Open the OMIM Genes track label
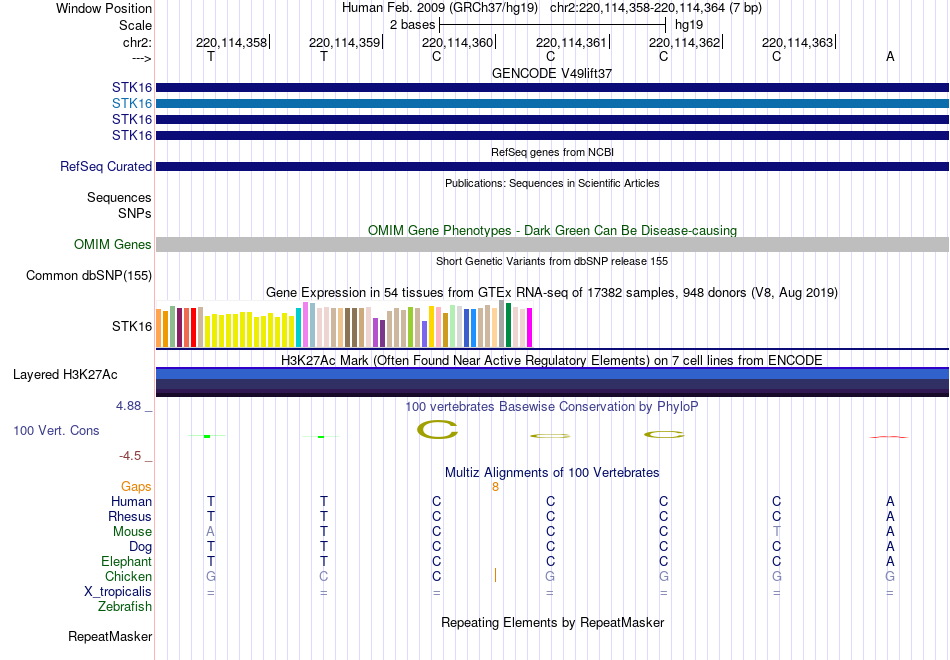Image resolution: width=950 pixels, height=660 pixels. click(x=112, y=244)
